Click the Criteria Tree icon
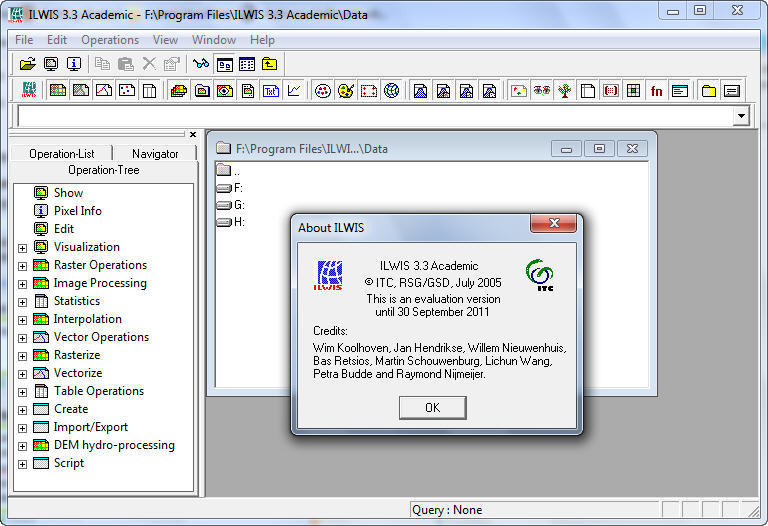Screen dimensions: 768x526 (565, 91)
